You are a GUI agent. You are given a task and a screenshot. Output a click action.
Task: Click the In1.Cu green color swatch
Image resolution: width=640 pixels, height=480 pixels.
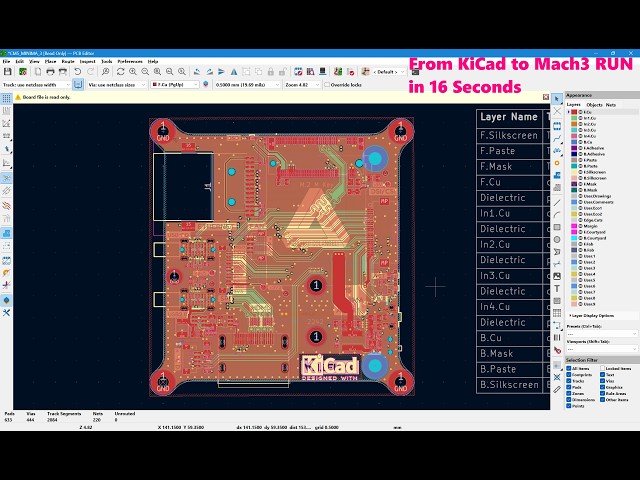[x=574, y=118]
